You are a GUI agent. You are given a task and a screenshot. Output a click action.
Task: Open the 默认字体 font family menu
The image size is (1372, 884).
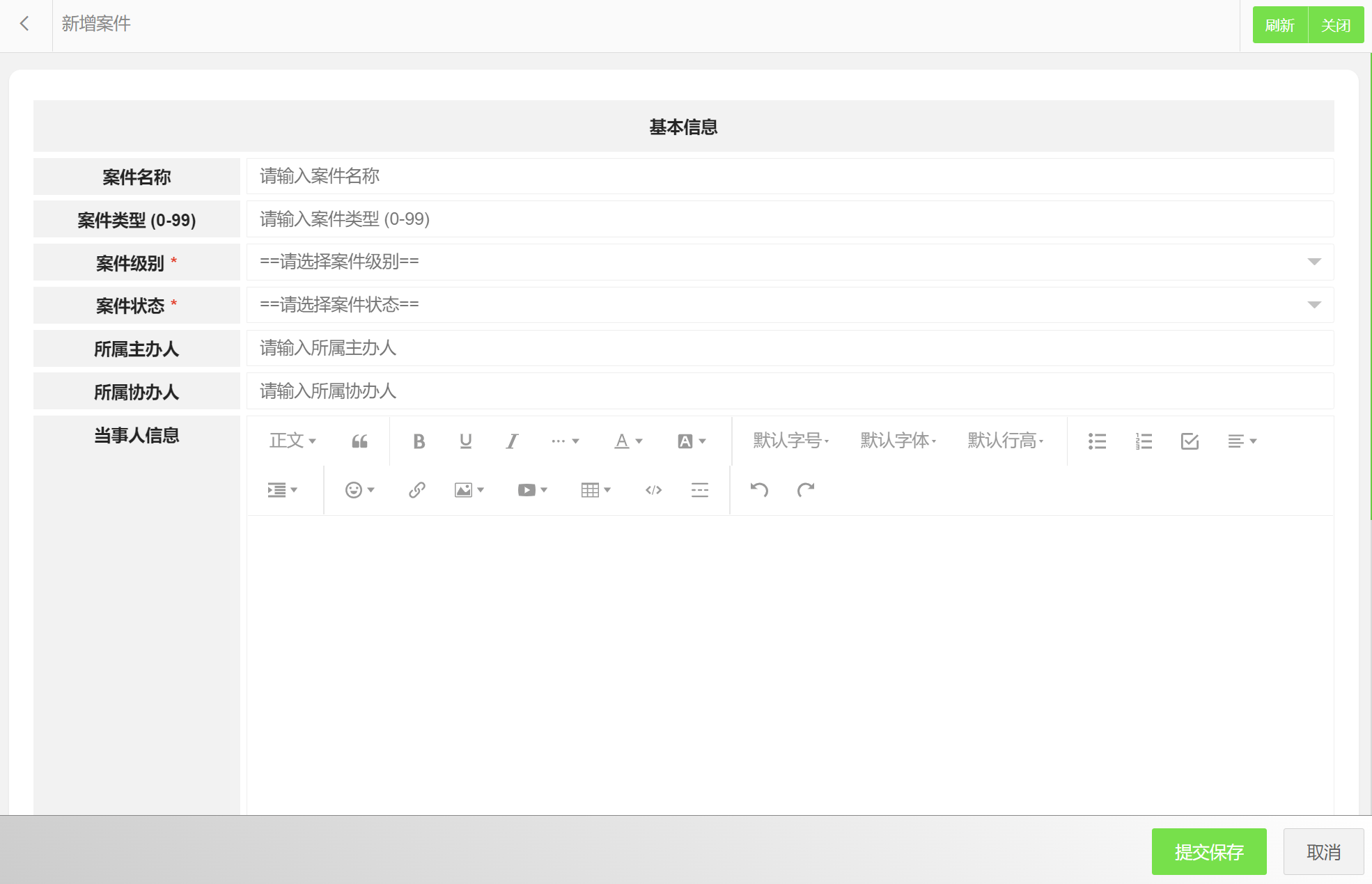click(898, 441)
